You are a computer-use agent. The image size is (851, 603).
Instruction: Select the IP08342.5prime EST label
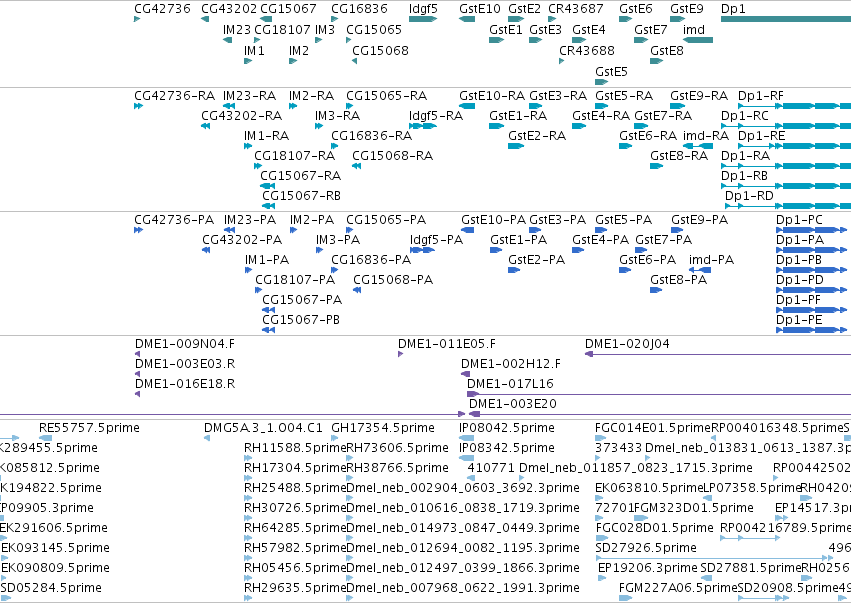coord(506,448)
